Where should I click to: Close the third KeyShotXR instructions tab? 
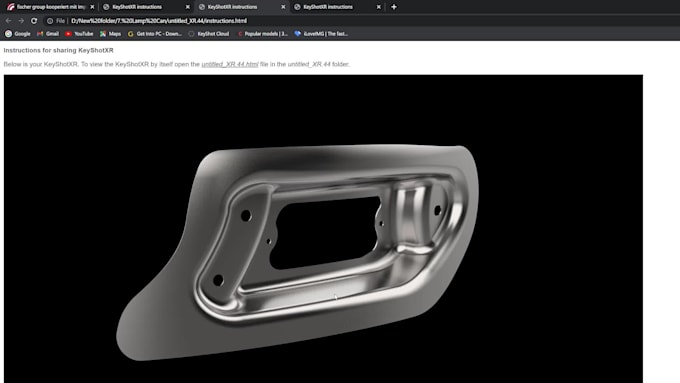click(x=283, y=7)
